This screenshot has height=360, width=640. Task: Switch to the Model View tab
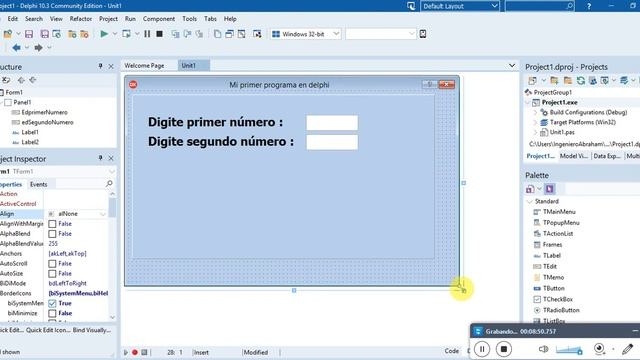point(574,156)
